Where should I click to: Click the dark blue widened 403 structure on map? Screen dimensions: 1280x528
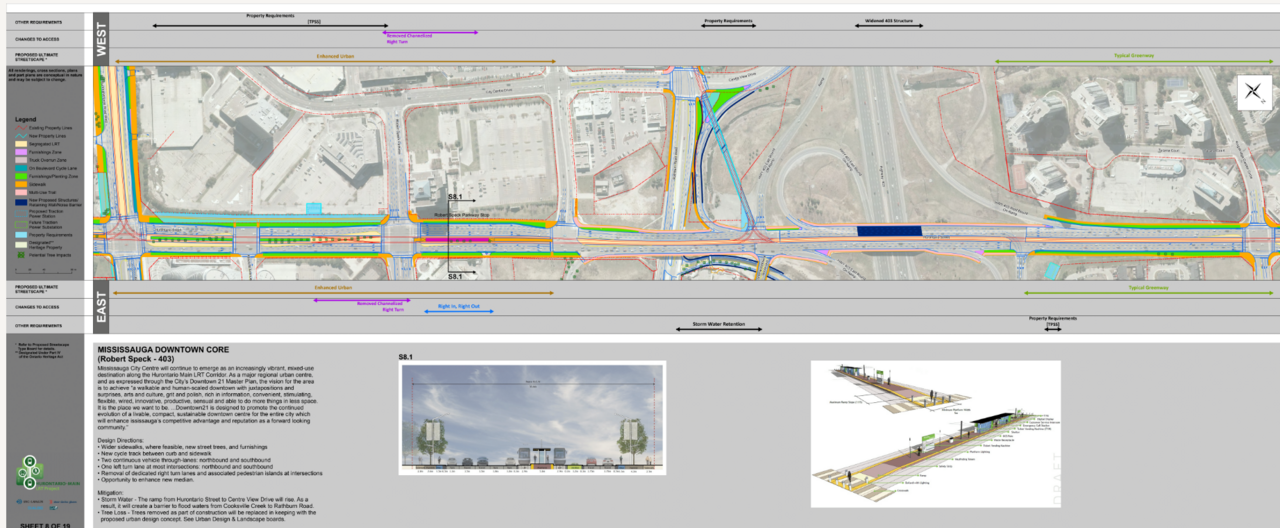click(889, 231)
